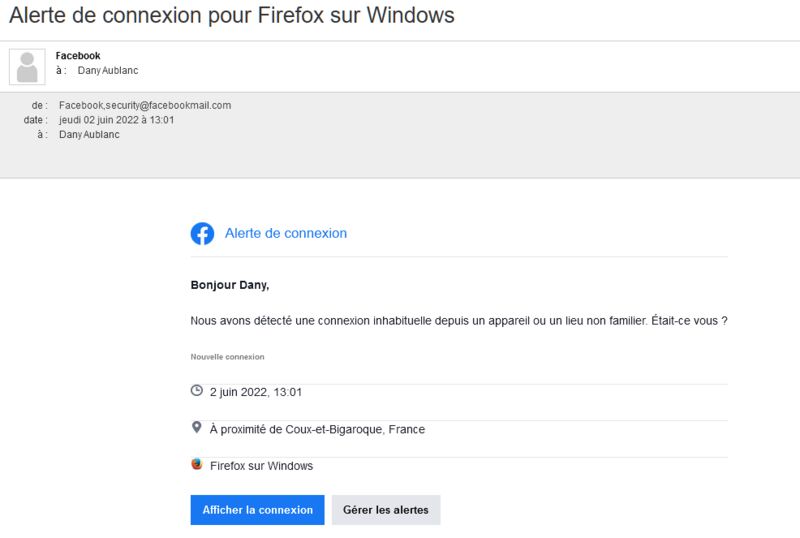Screen dimensions: 800x538
Task: Click the Nouvelle connexion label
Action: [x=228, y=357]
